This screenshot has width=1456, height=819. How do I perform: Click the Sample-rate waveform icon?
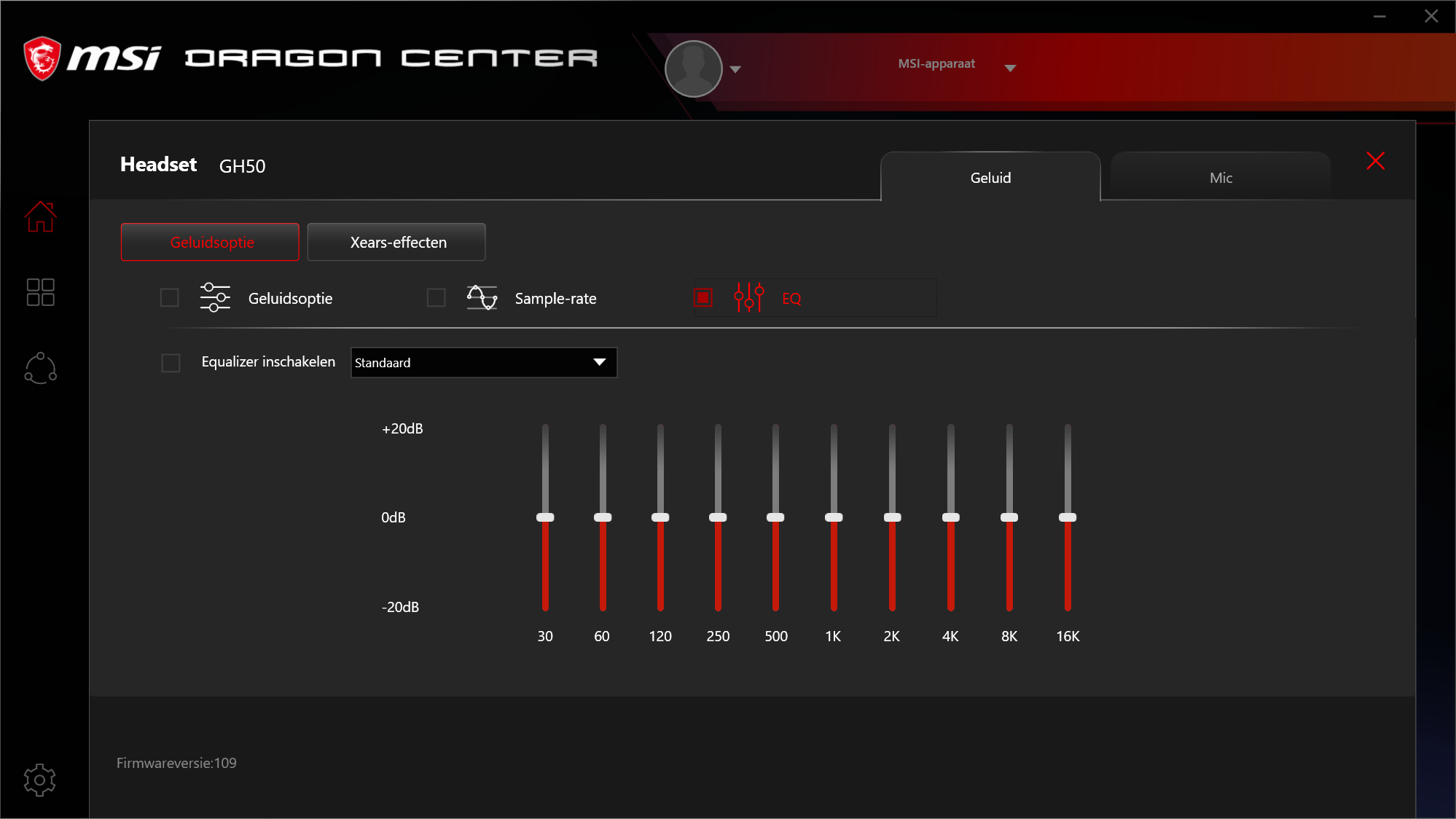click(x=482, y=297)
